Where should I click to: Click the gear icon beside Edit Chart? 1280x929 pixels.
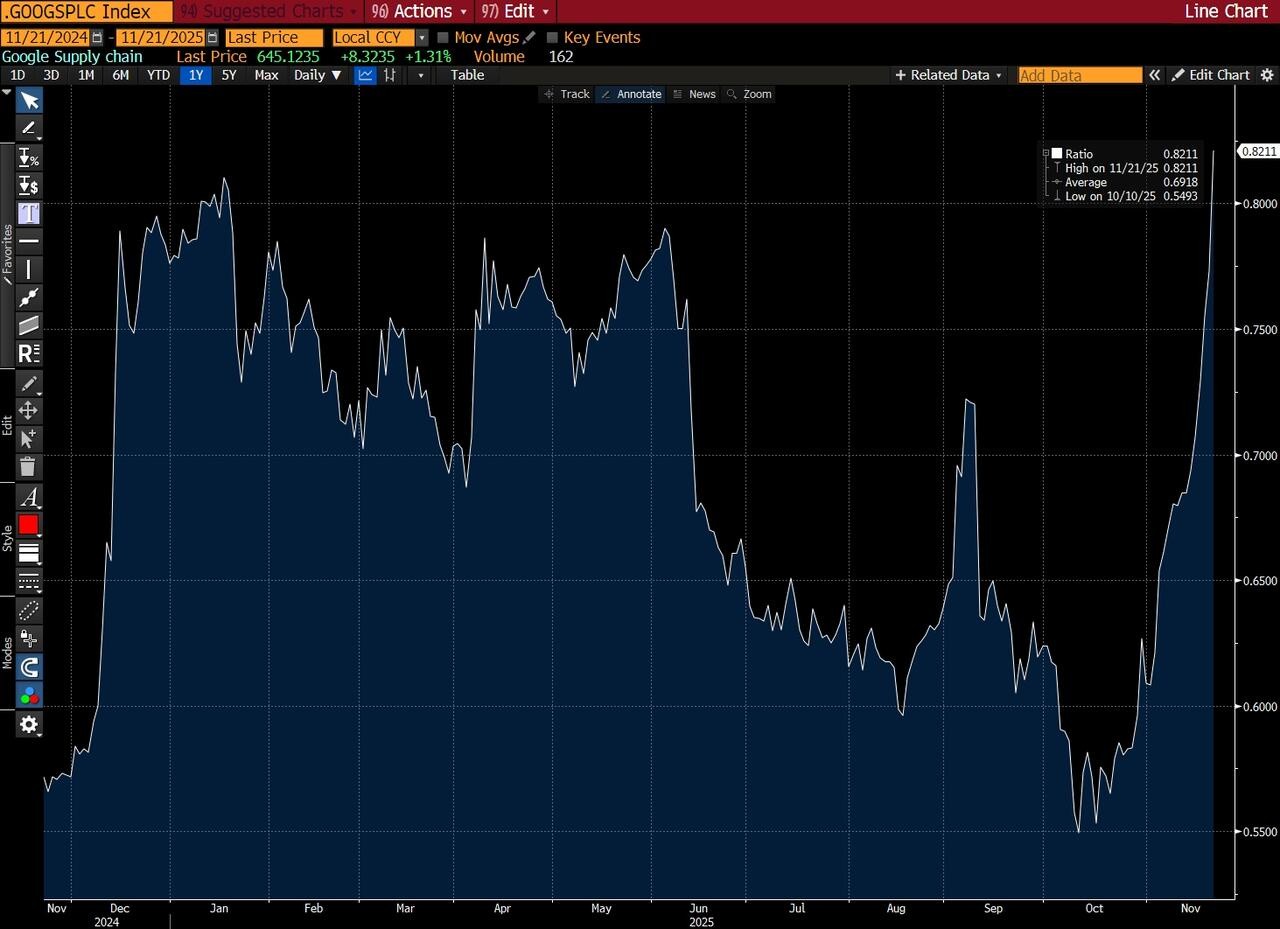[1267, 75]
